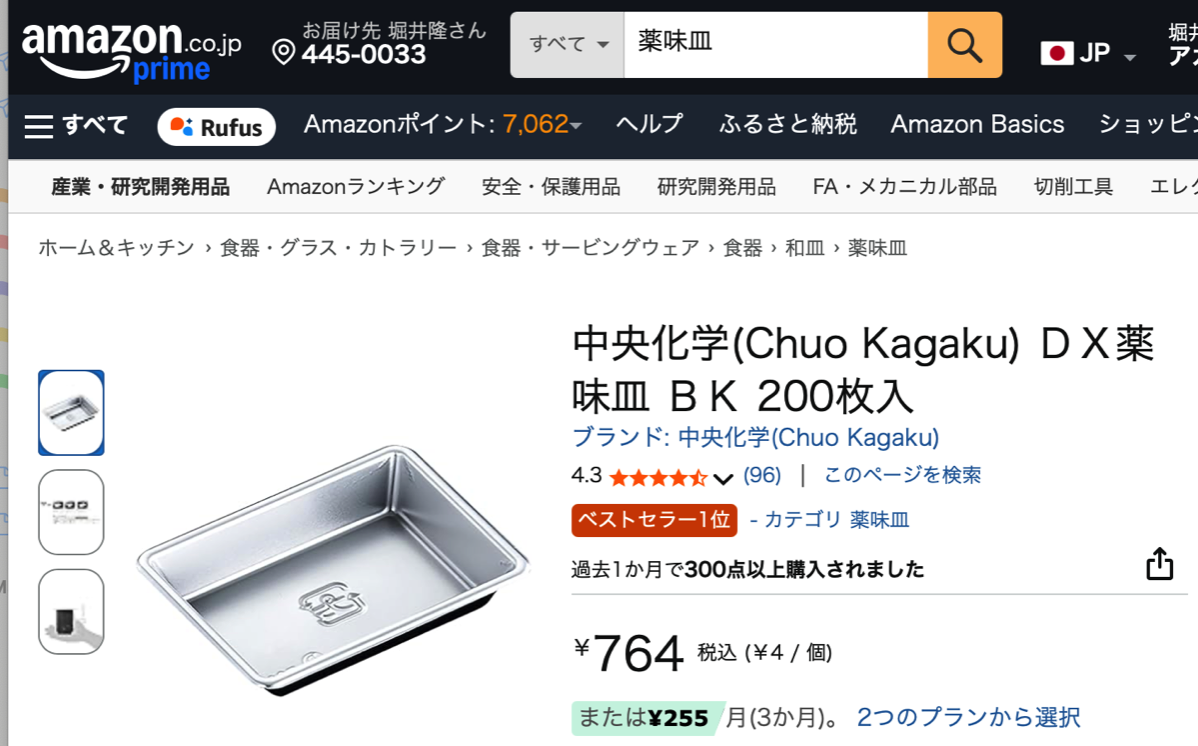1198x746 pixels.
Task: Select the first product thumbnail
Action: point(71,412)
